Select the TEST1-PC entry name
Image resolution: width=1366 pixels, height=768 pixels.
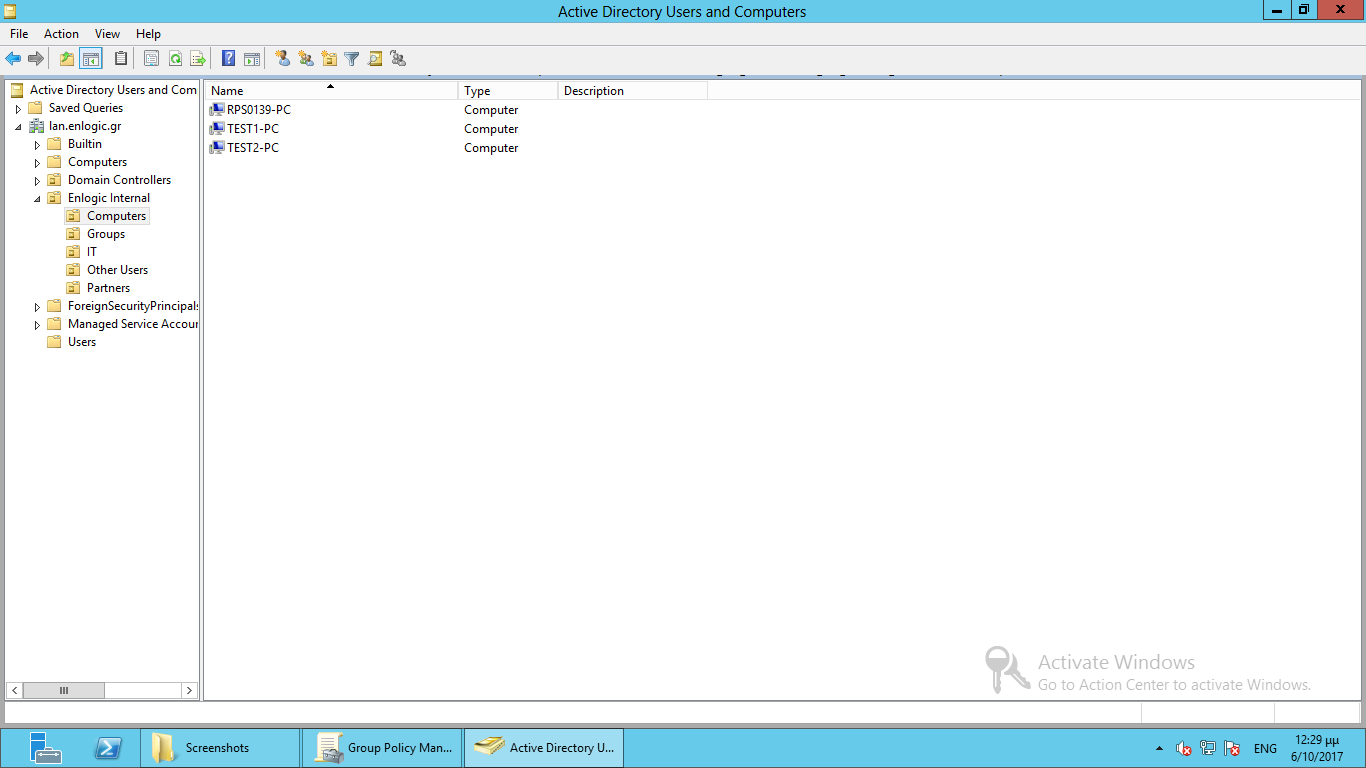253,129
